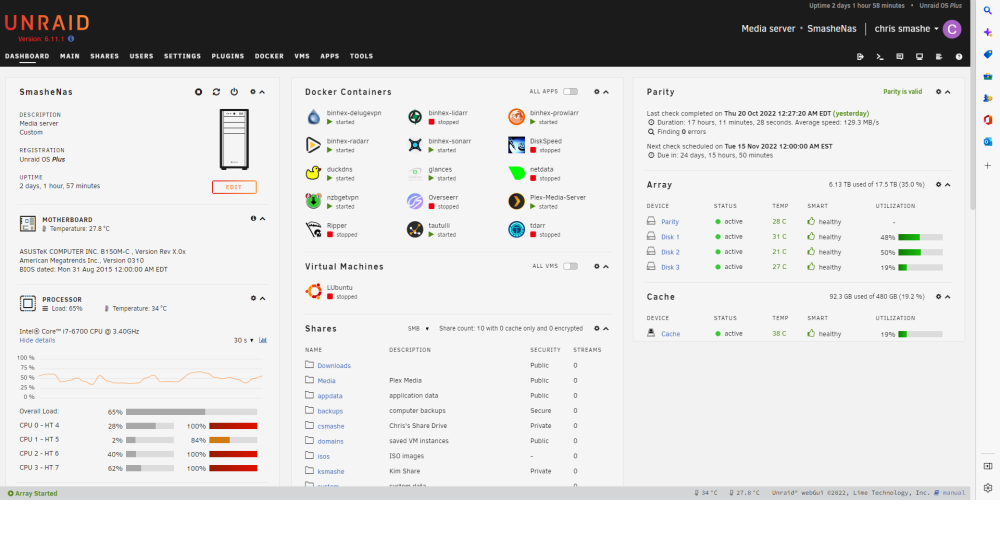
Task: Click the Cache utilization bar
Action: click(920, 334)
